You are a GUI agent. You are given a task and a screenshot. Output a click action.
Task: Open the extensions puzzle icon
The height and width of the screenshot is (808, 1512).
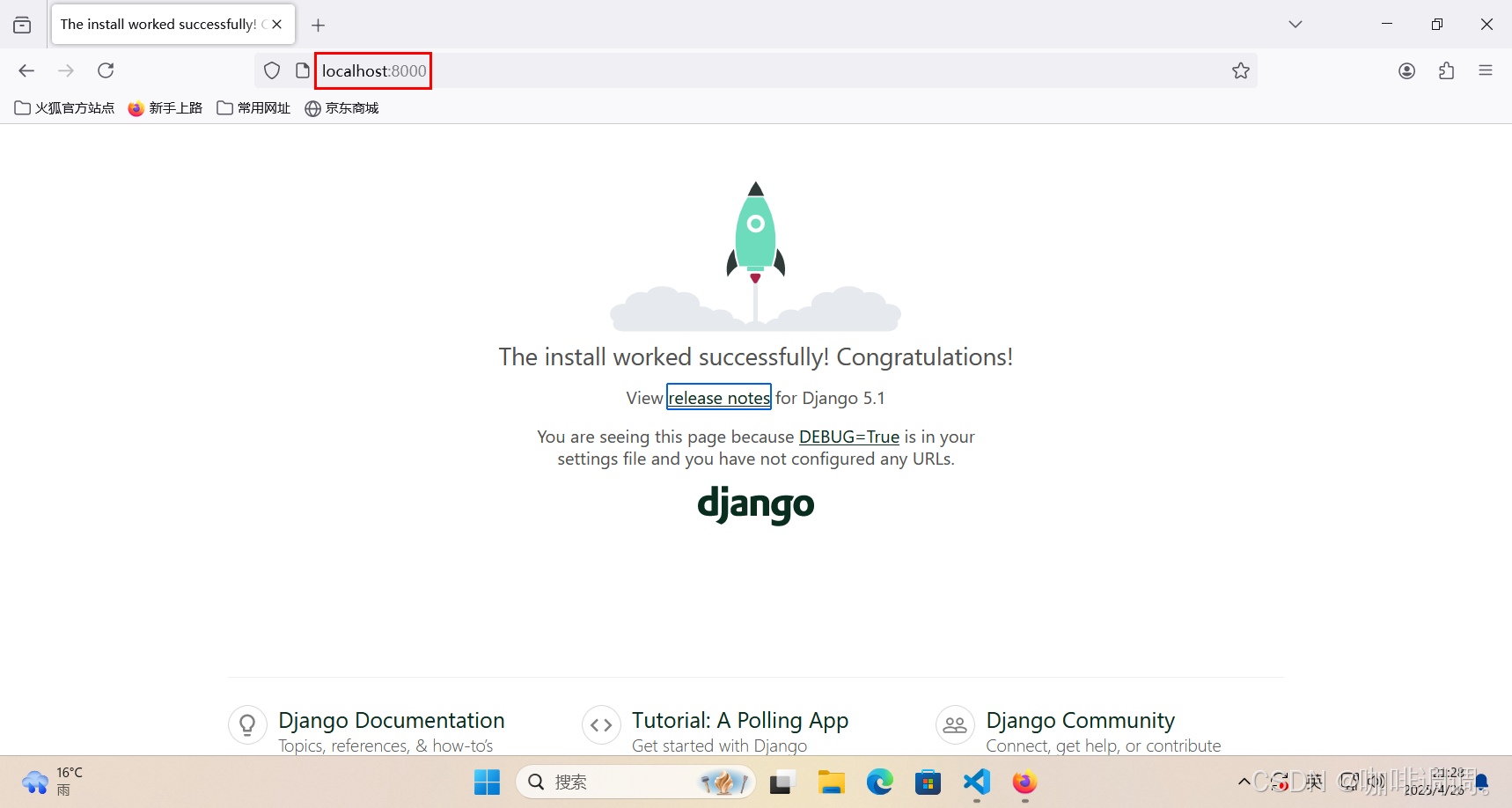coord(1446,70)
